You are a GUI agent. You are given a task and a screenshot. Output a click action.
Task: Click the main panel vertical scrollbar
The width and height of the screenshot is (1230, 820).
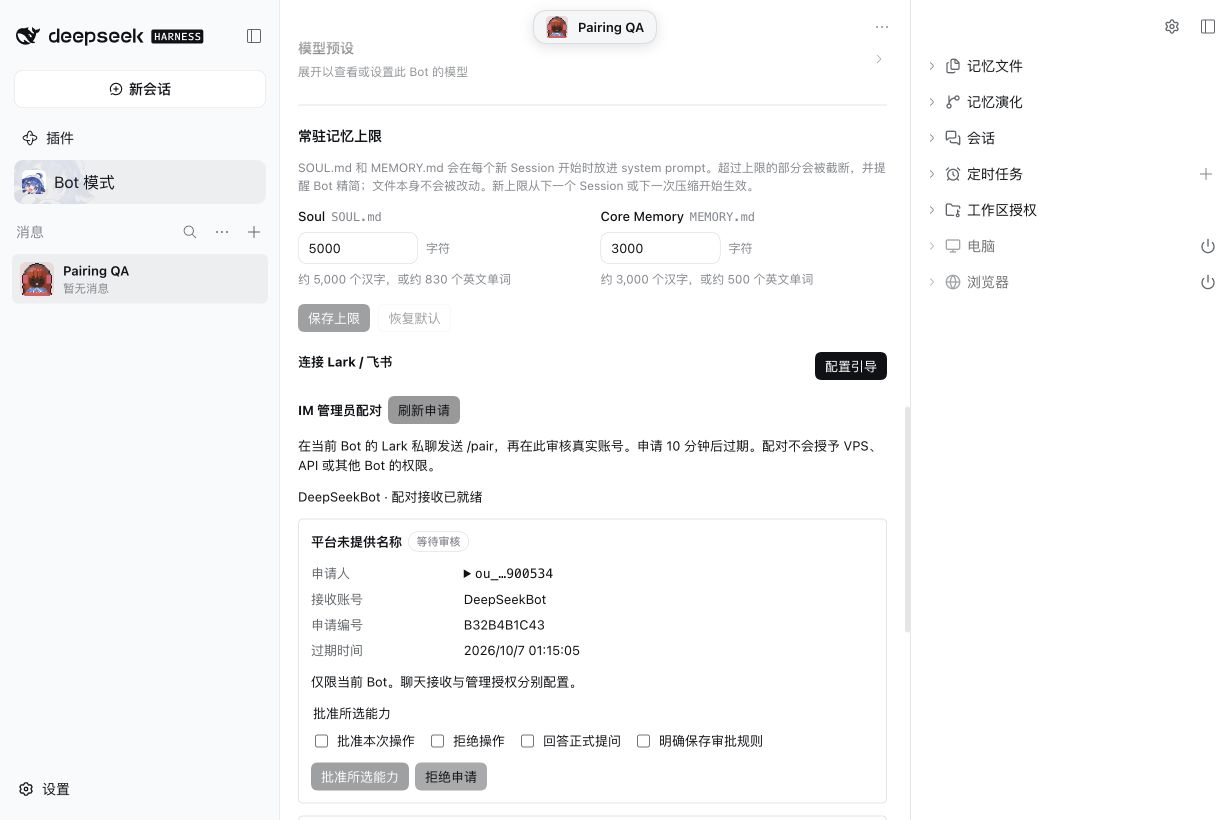[x=907, y=519]
